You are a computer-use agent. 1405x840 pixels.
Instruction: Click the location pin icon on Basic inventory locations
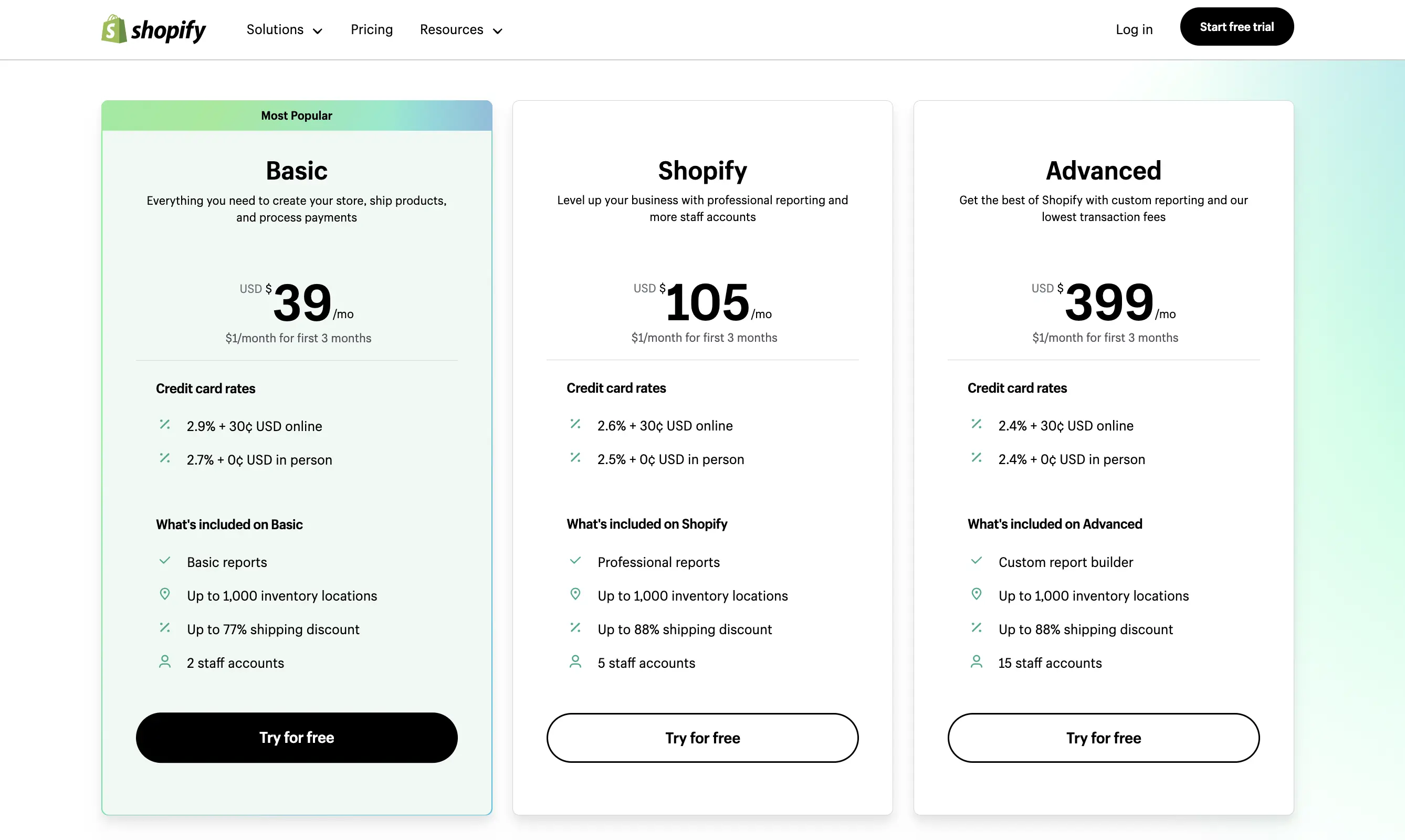pyautogui.click(x=165, y=594)
